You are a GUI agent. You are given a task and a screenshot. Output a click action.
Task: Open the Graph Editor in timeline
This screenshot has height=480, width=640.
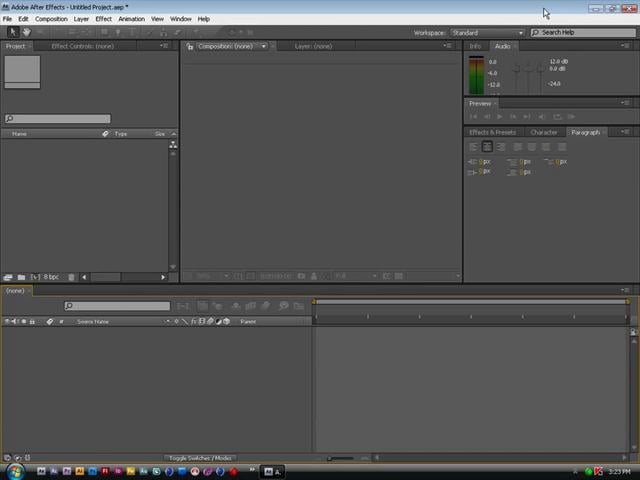[x=299, y=306]
